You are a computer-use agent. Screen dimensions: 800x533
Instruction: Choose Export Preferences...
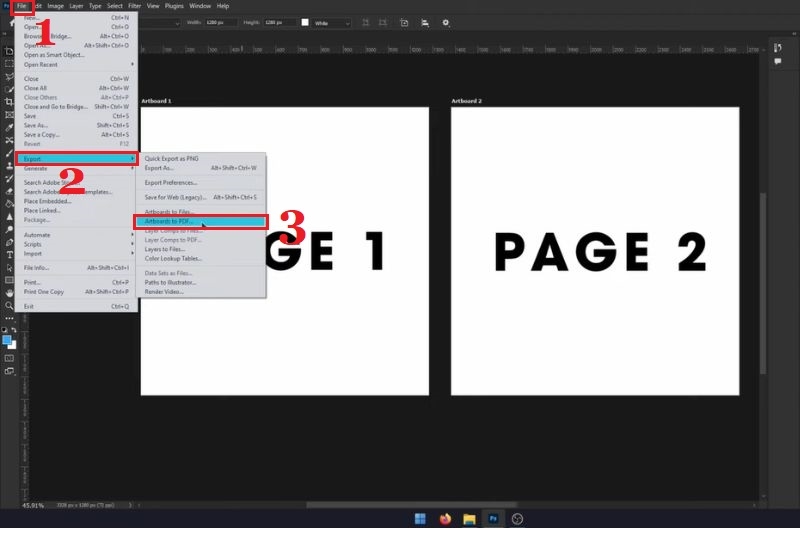[201, 183]
